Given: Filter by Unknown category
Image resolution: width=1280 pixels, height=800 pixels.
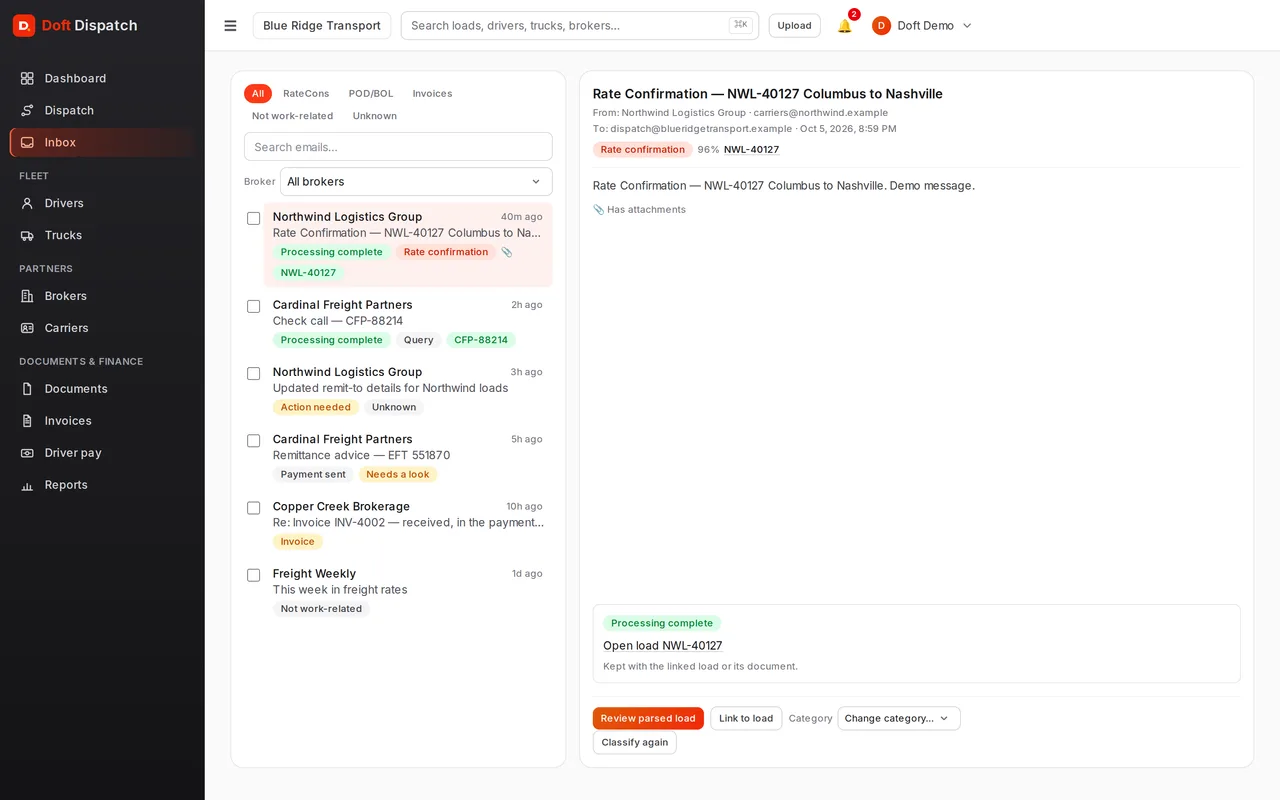Looking at the screenshot, I should (375, 116).
